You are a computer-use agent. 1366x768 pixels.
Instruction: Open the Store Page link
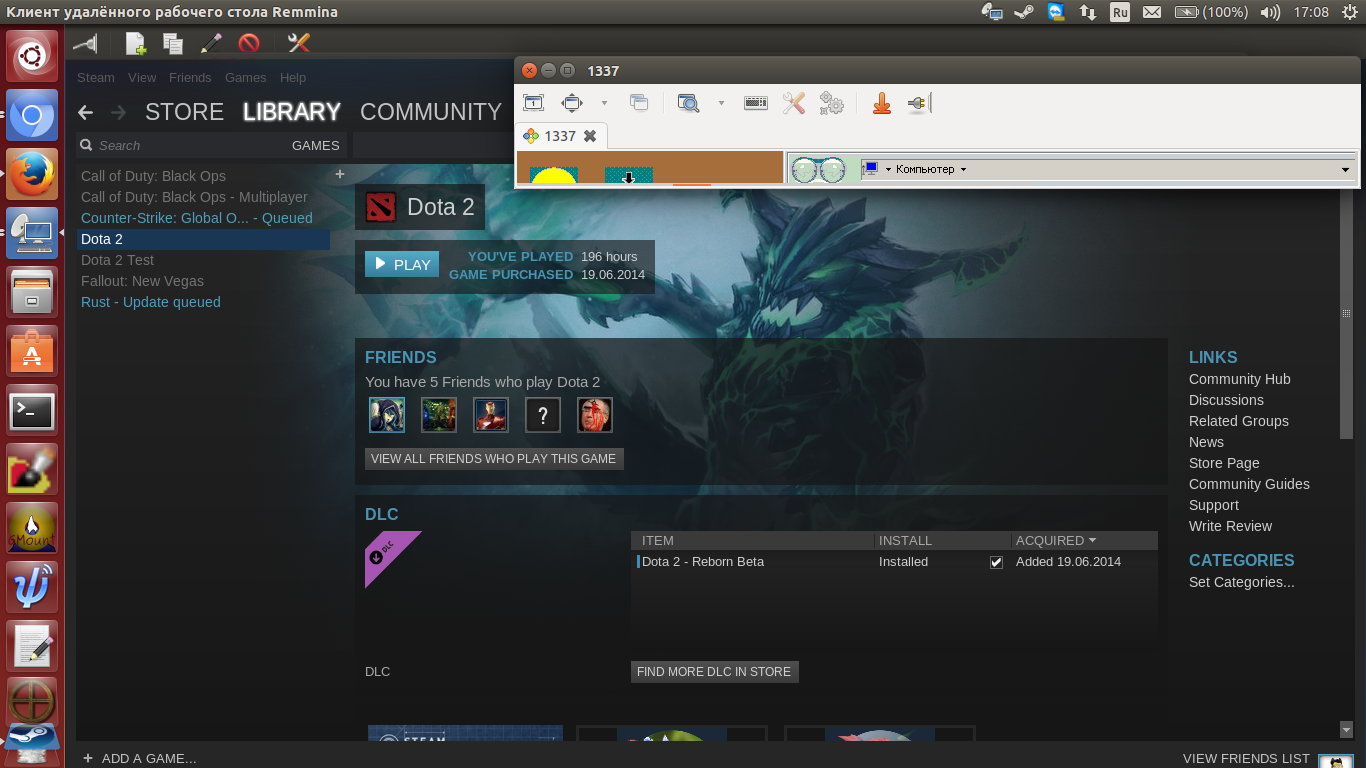click(1224, 463)
